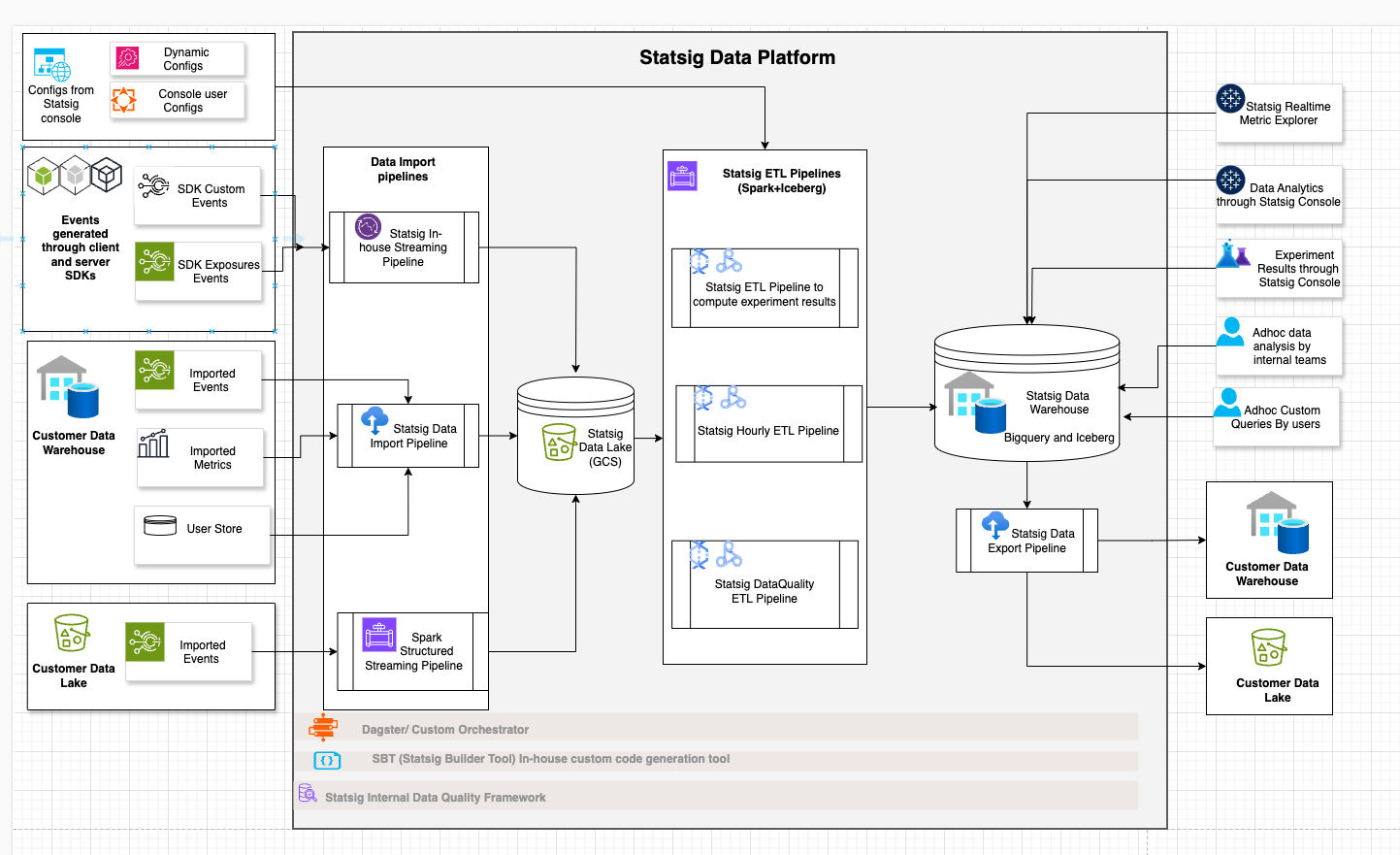Select the orange Dagster/Custom Orchestrator icon
Image resolution: width=1400 pixels, height=855 pixels.
tap(323, 728)
